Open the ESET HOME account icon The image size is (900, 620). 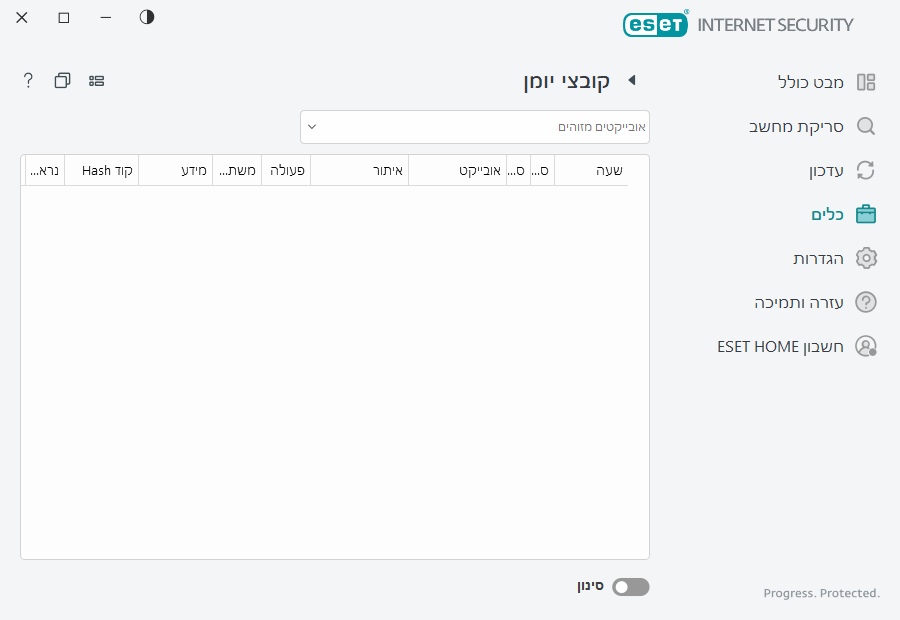click(x=866, y=346)
